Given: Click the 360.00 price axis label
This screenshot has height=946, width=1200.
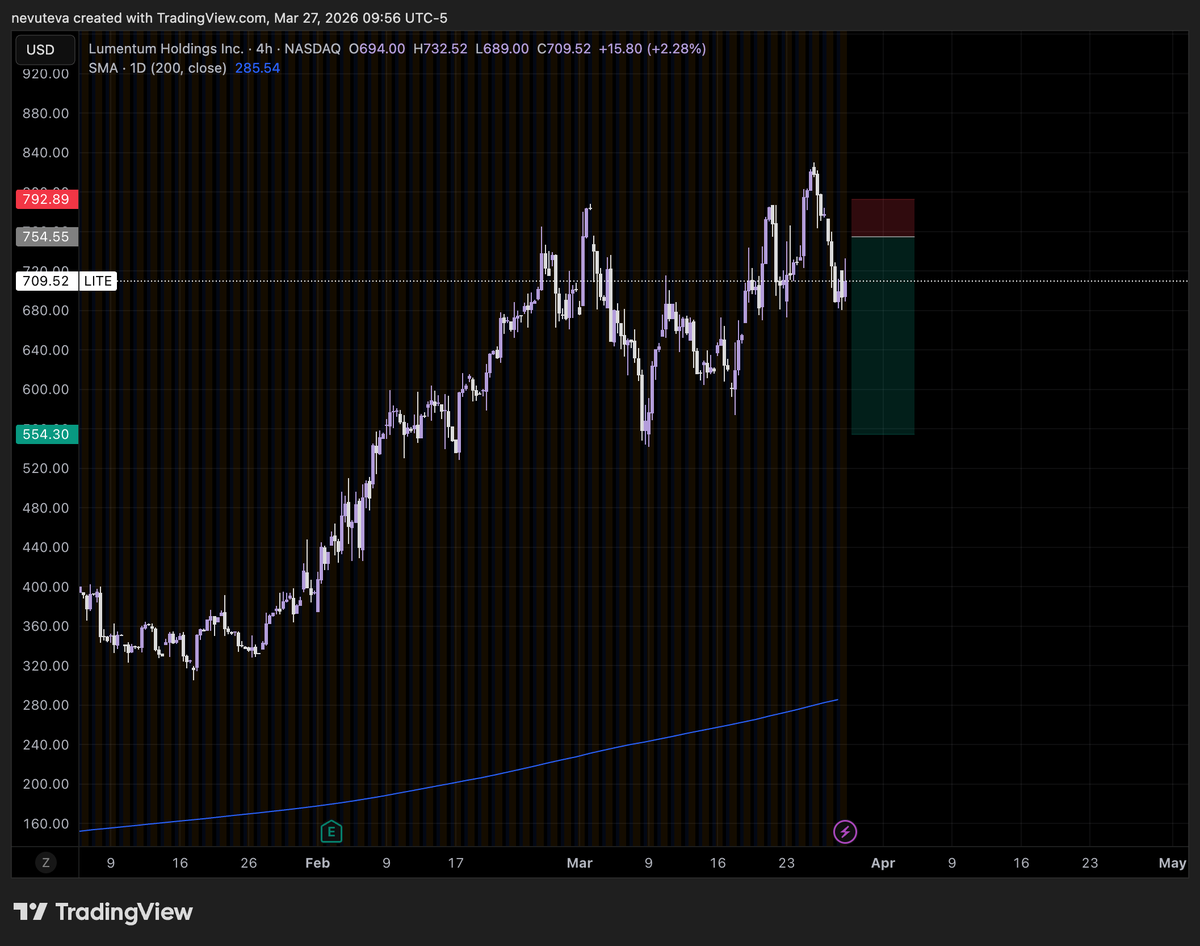Looking at the screenshot, I should click(x=46, y=627).
